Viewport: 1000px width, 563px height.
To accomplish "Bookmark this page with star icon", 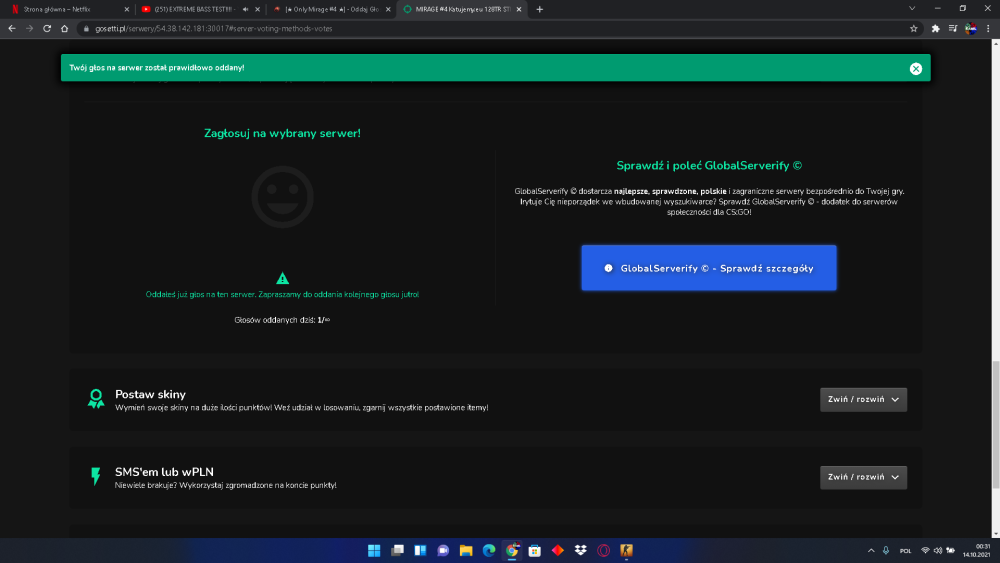I will click(913, 29).
